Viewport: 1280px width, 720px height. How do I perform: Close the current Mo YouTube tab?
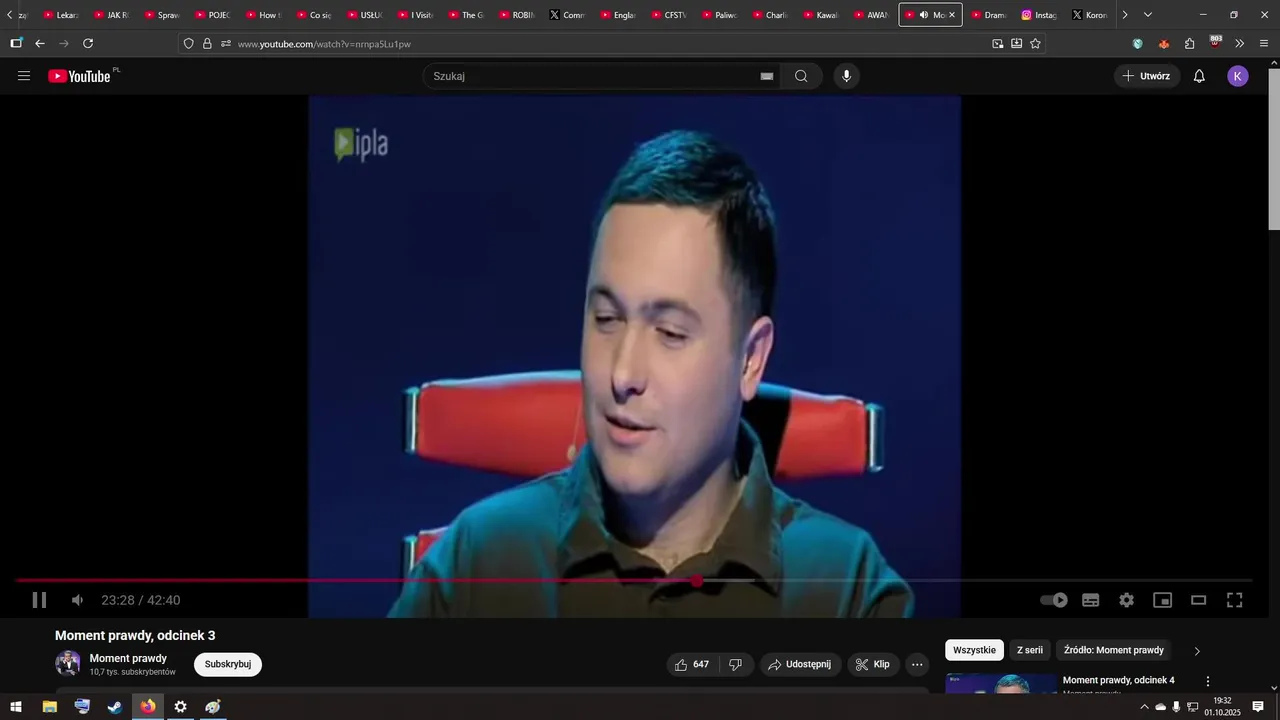click(x=952, y=15)
